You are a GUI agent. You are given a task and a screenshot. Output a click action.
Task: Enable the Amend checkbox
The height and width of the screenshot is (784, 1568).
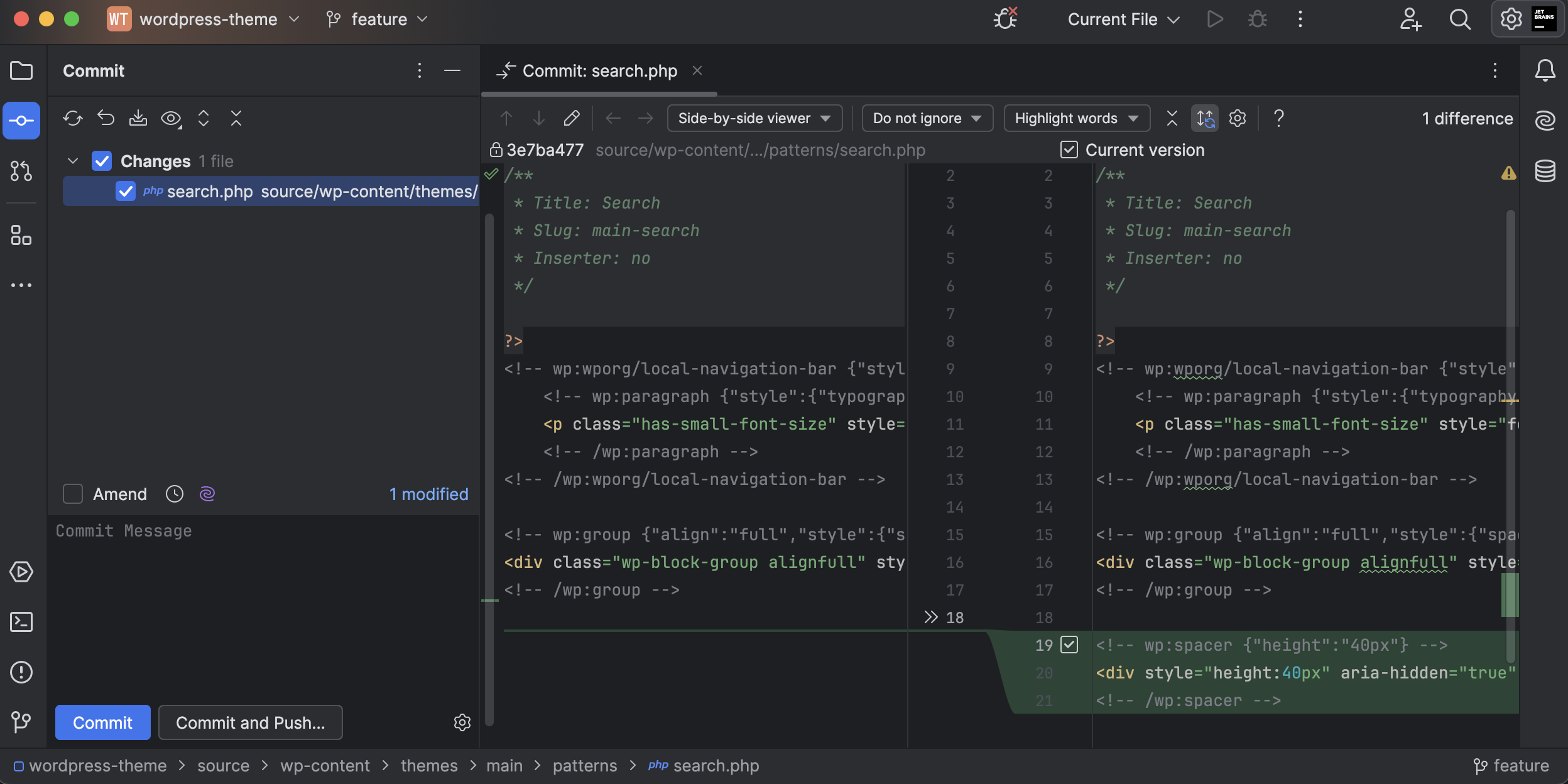point(72,494)
